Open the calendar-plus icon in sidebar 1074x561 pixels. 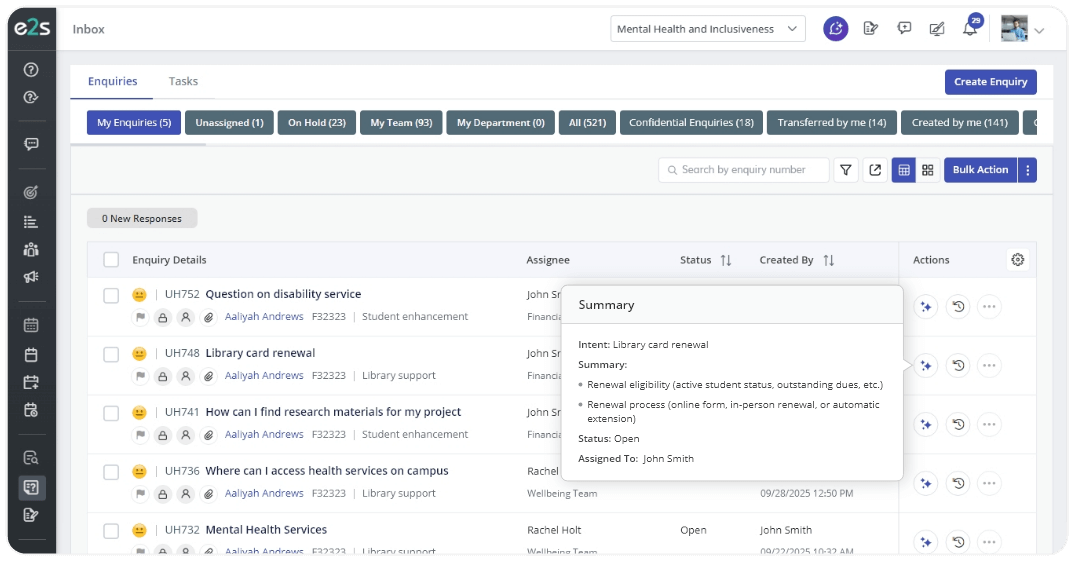(31, 382)
